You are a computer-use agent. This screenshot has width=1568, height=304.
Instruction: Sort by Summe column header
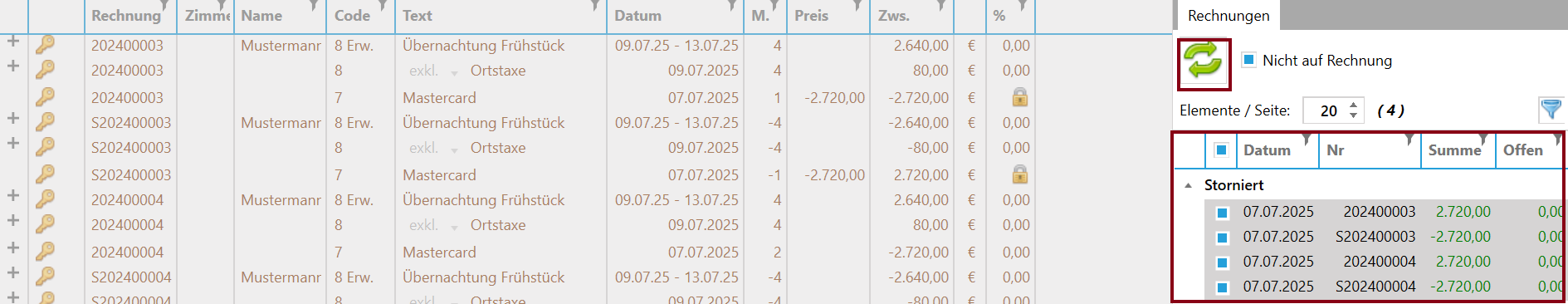(1454, 150)
